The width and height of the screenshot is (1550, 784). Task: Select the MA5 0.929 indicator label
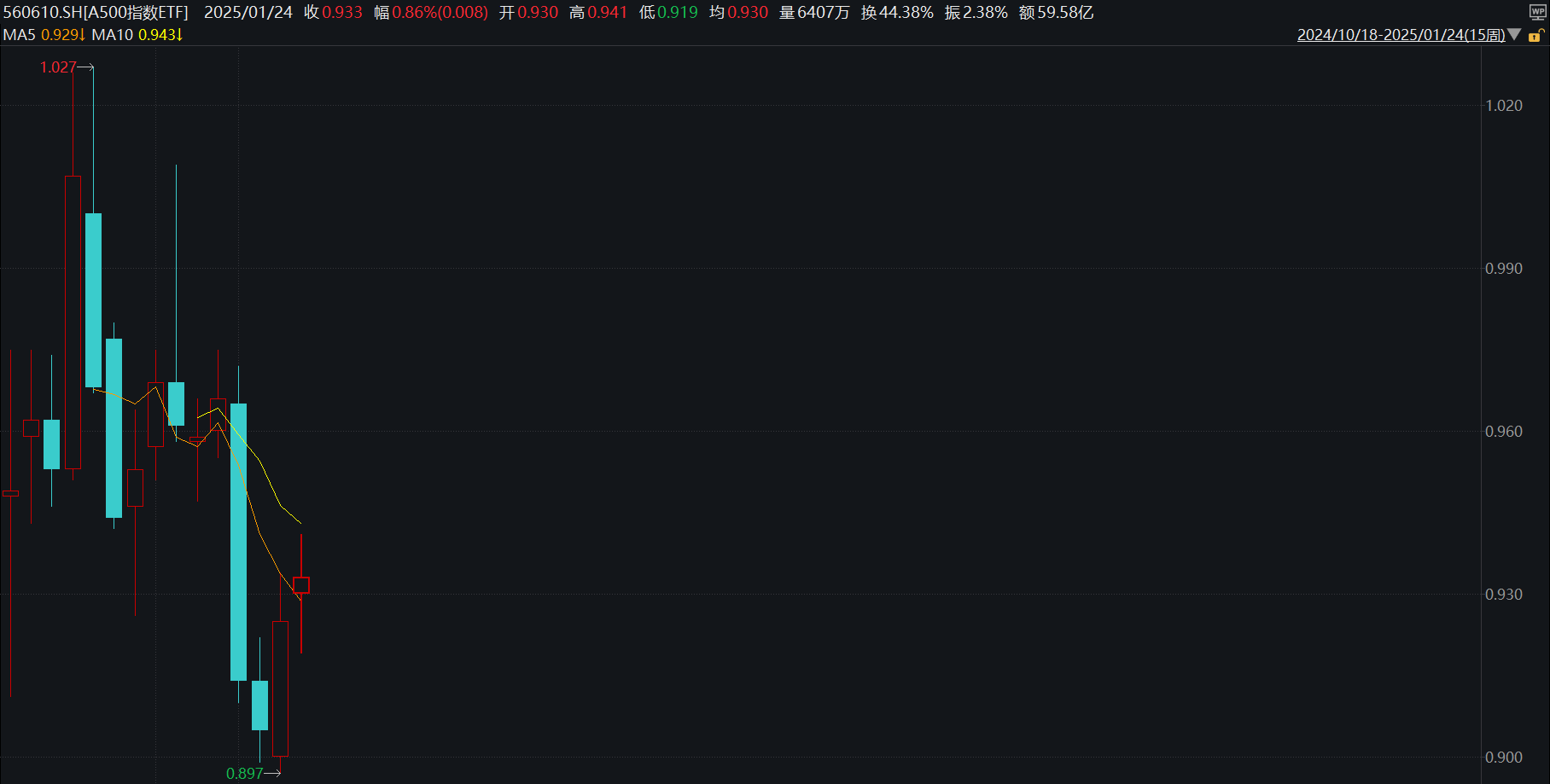[x=44, y=35]
